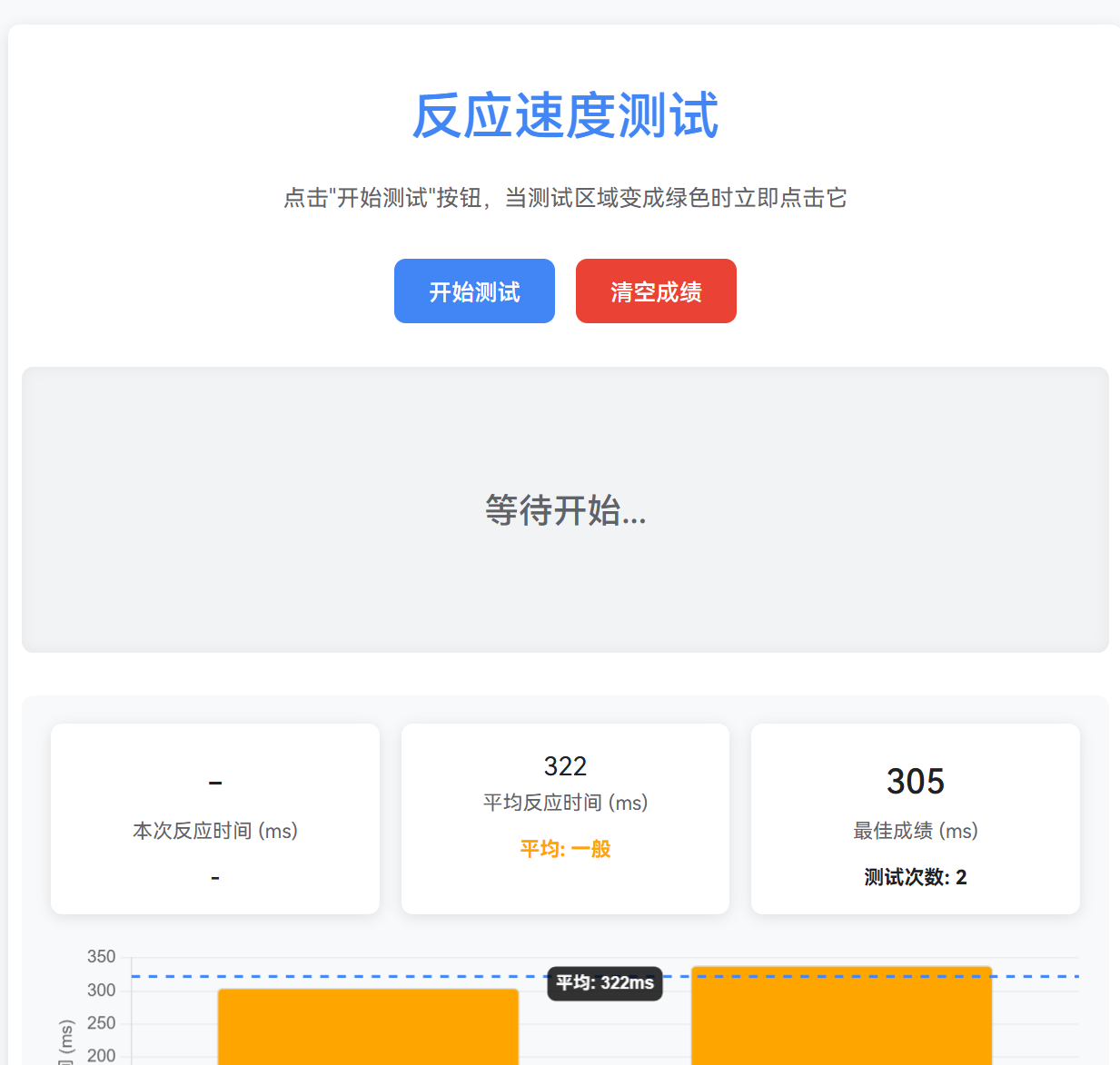This screenshot has width=1120, height=1065.
Task: Select the 平均反应时间 (ms) label
Action: point(565,803)
